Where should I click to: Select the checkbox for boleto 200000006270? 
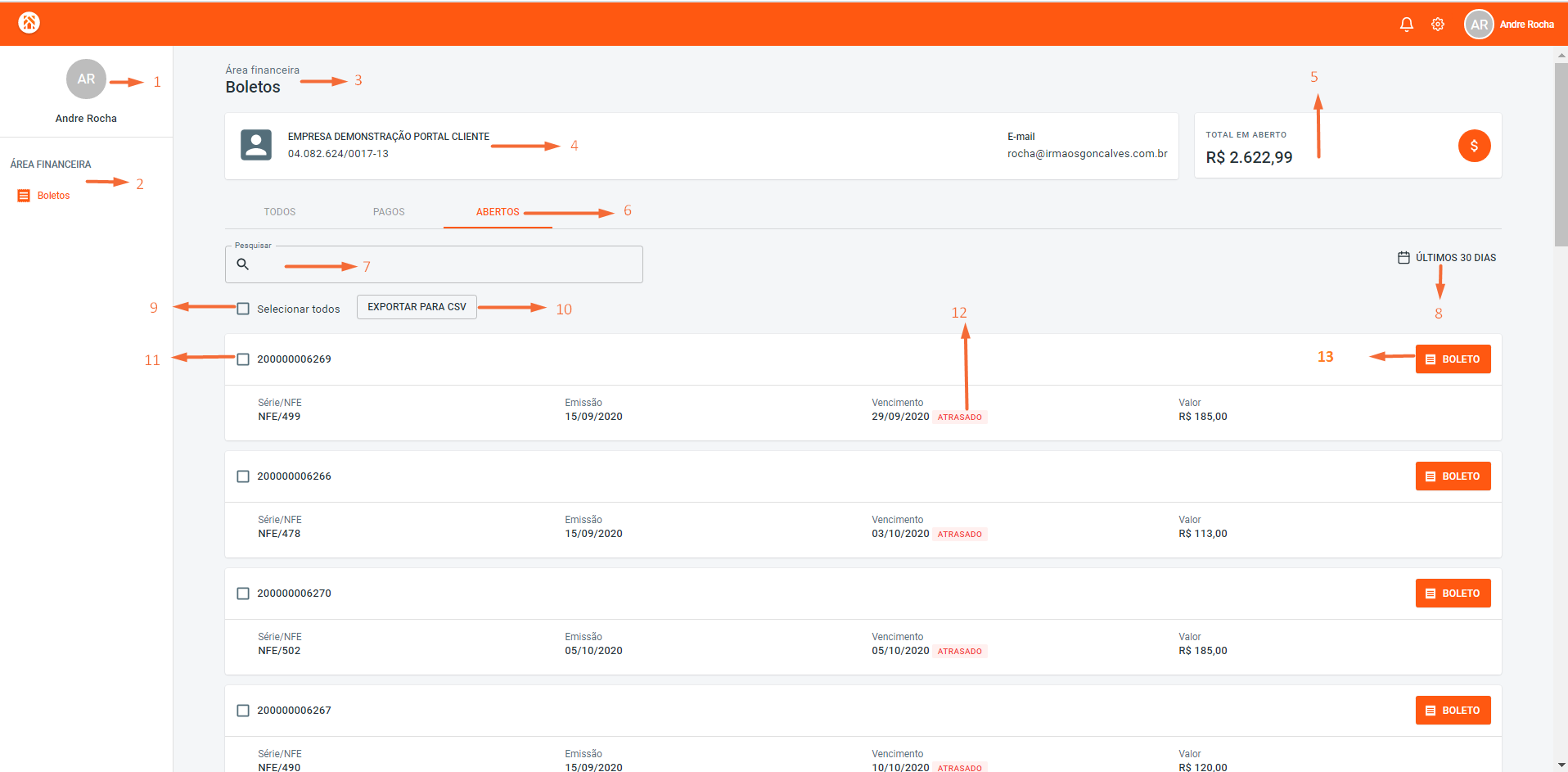pyautogui.click(x=243, y=594)
